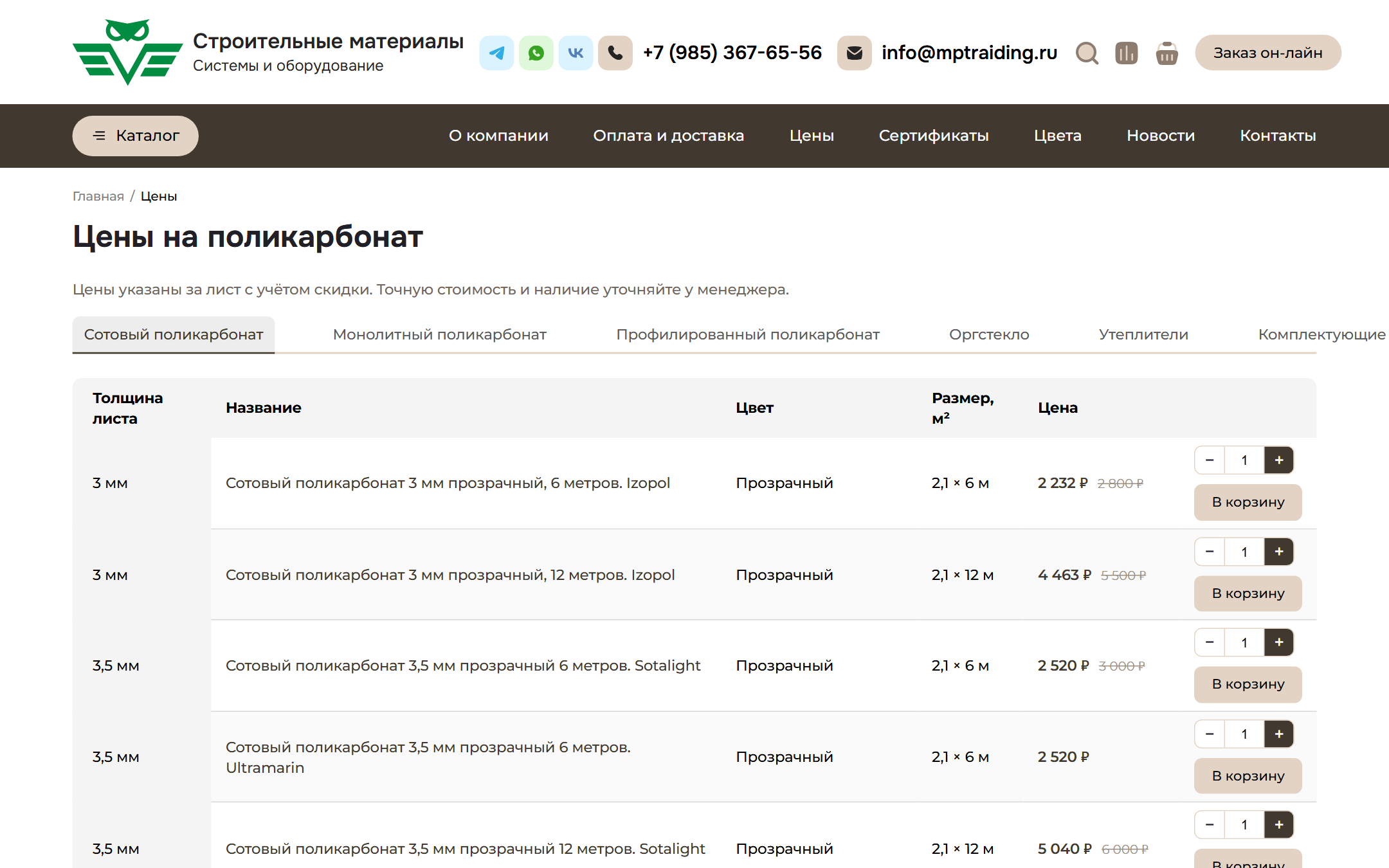
Task: Open the WhatsApp contact icon
Action: click(536, 53)
